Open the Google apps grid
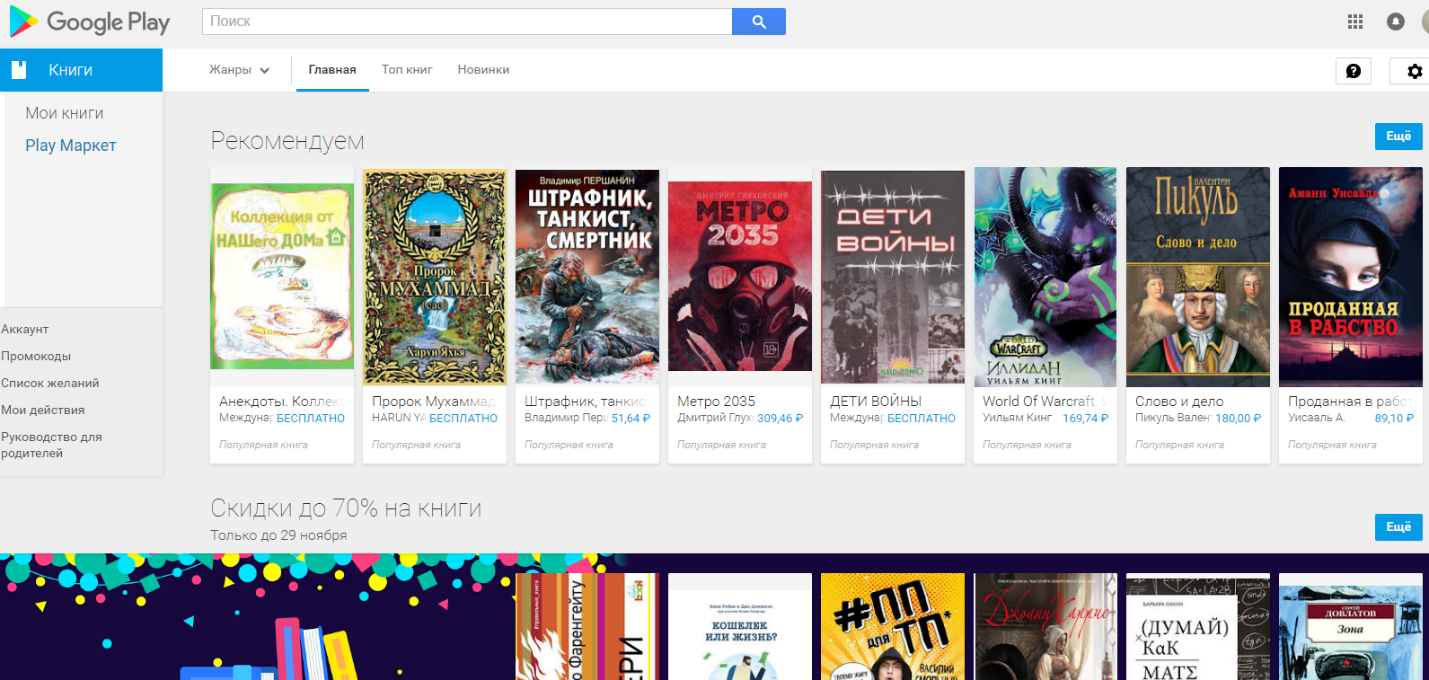 [x=1355, y=21]
